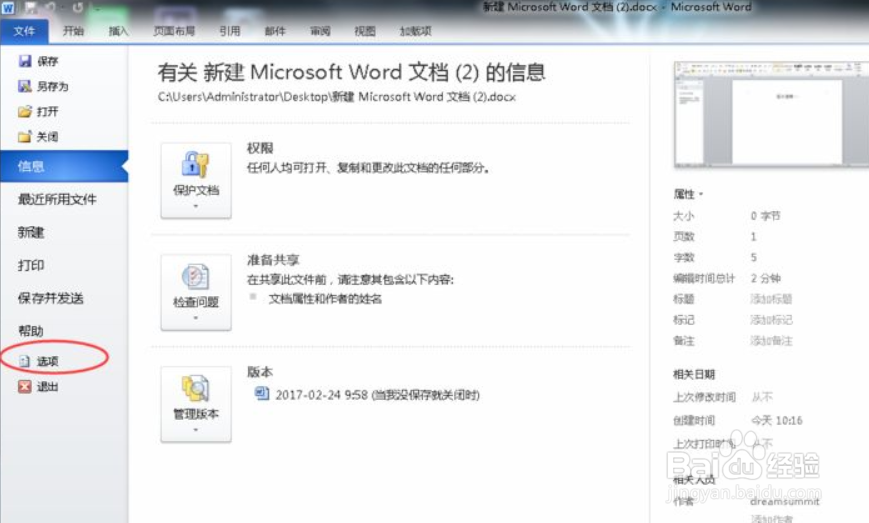Click the Save icon in the sidebar

click(25, 61)
